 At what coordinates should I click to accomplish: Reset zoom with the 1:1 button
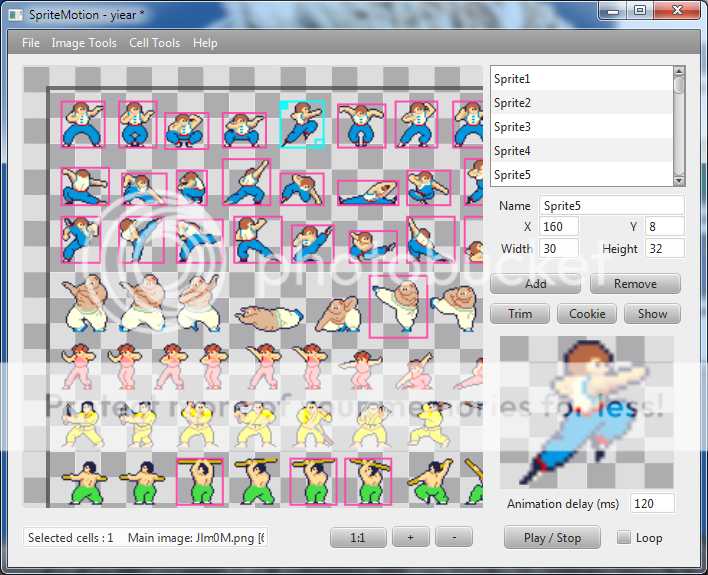tap(358, 538)
